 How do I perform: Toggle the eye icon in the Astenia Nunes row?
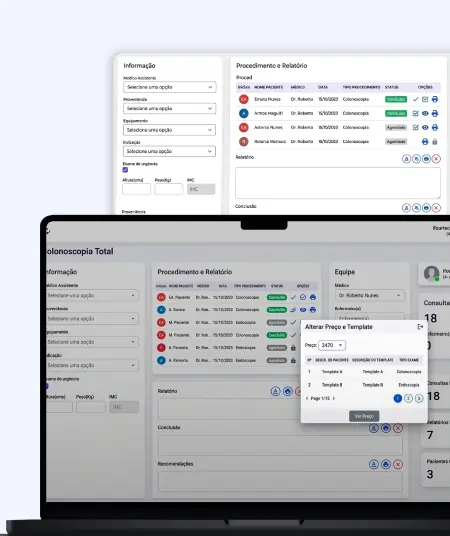[425, 127]
